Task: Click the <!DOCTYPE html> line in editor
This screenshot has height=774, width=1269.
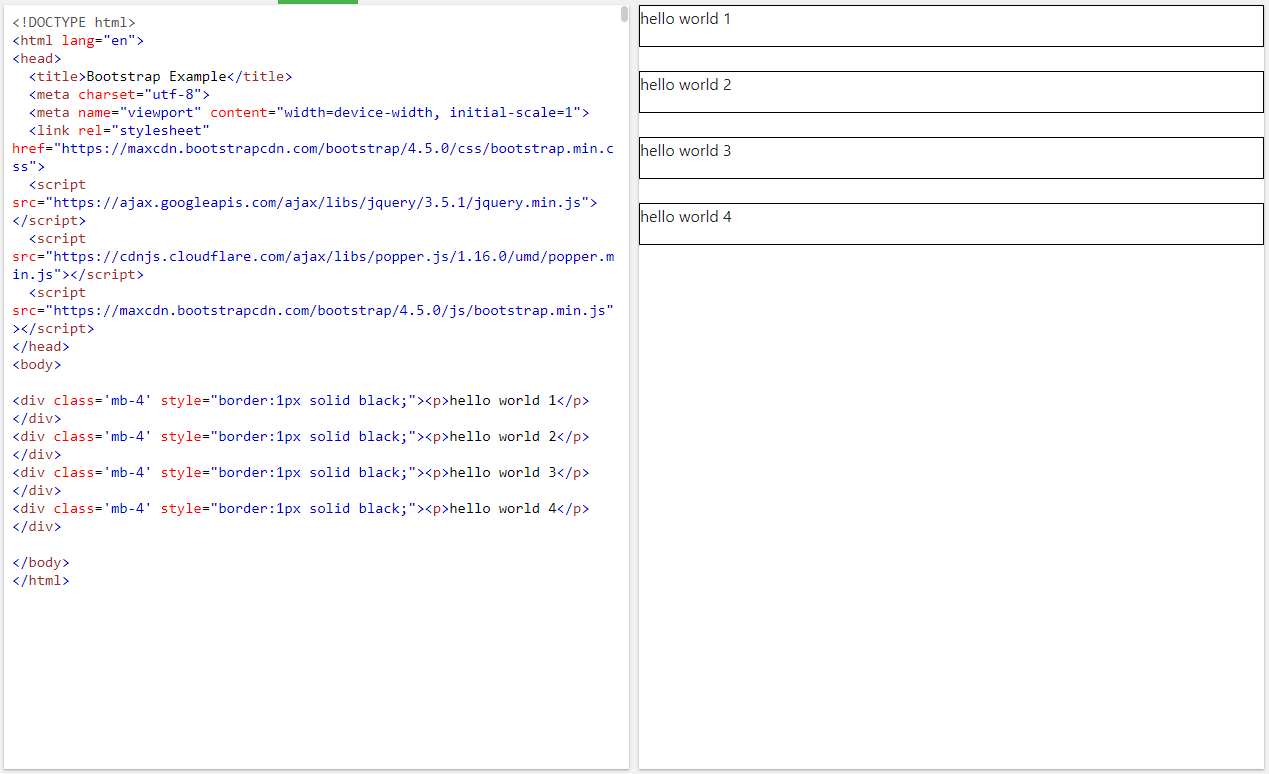Action: (74, 22)
